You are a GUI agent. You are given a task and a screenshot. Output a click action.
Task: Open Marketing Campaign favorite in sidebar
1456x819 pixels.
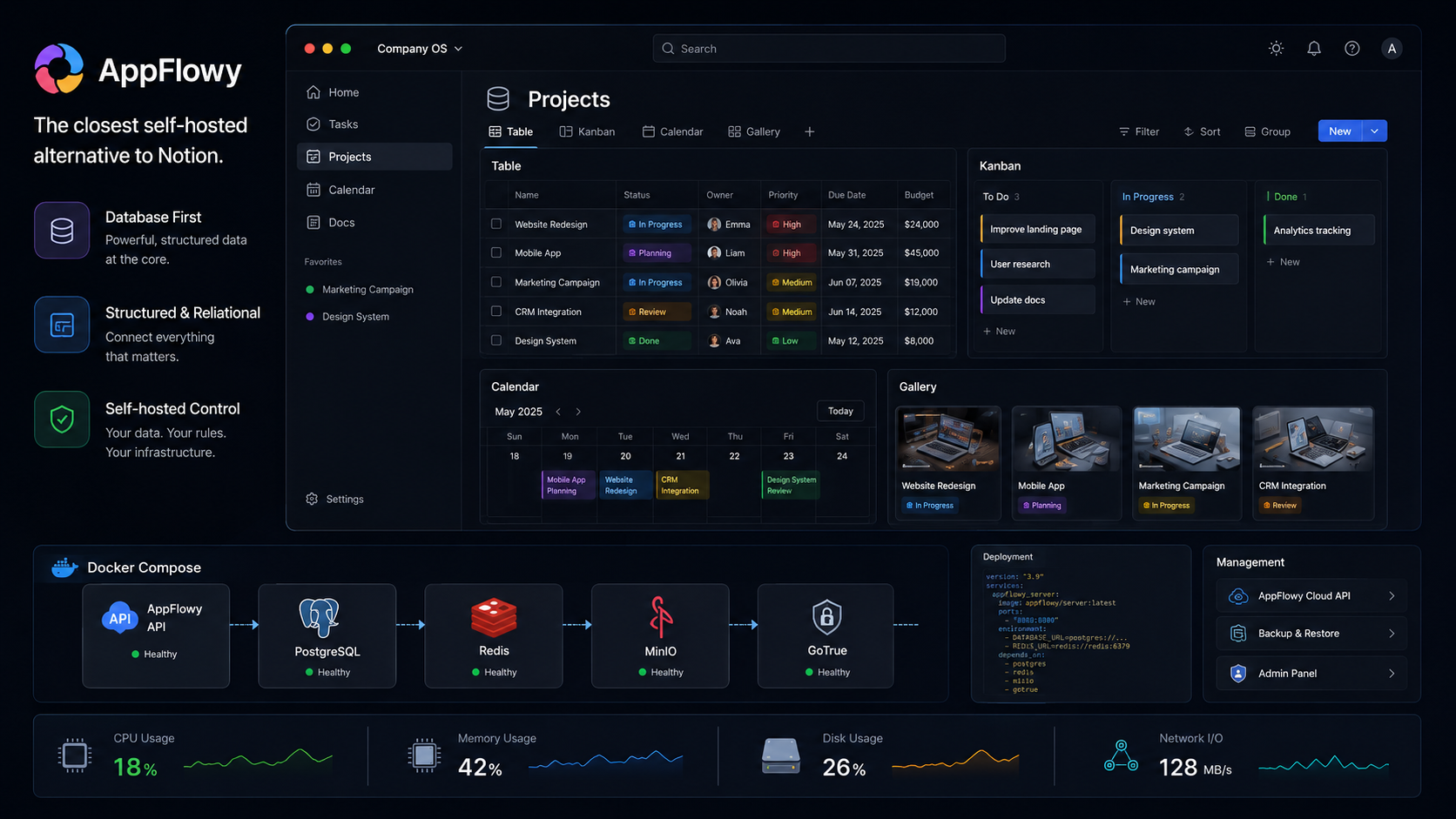pos(360,289)
